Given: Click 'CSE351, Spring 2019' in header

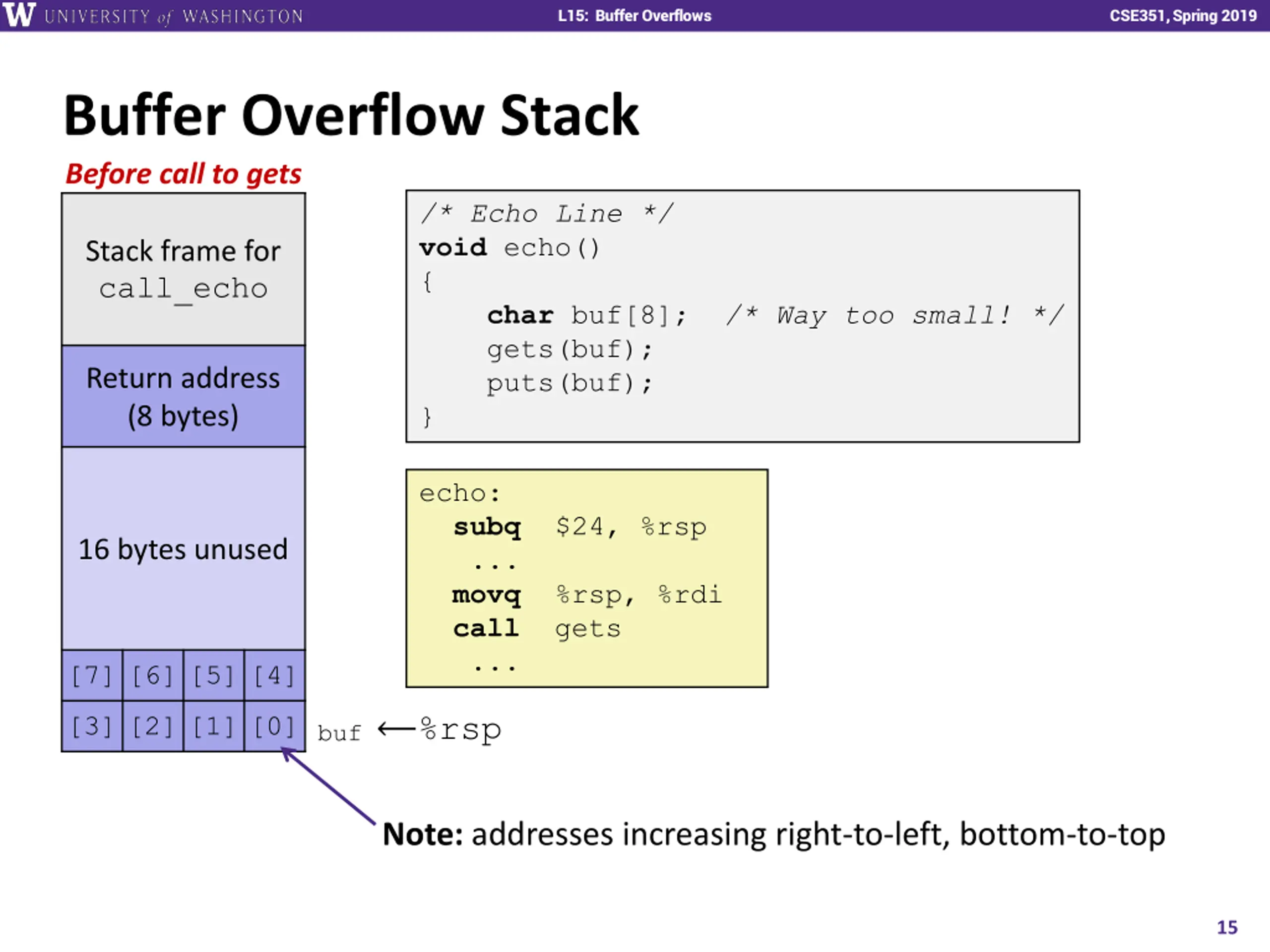Looking at the screenshot, I should pos(1183,15).
